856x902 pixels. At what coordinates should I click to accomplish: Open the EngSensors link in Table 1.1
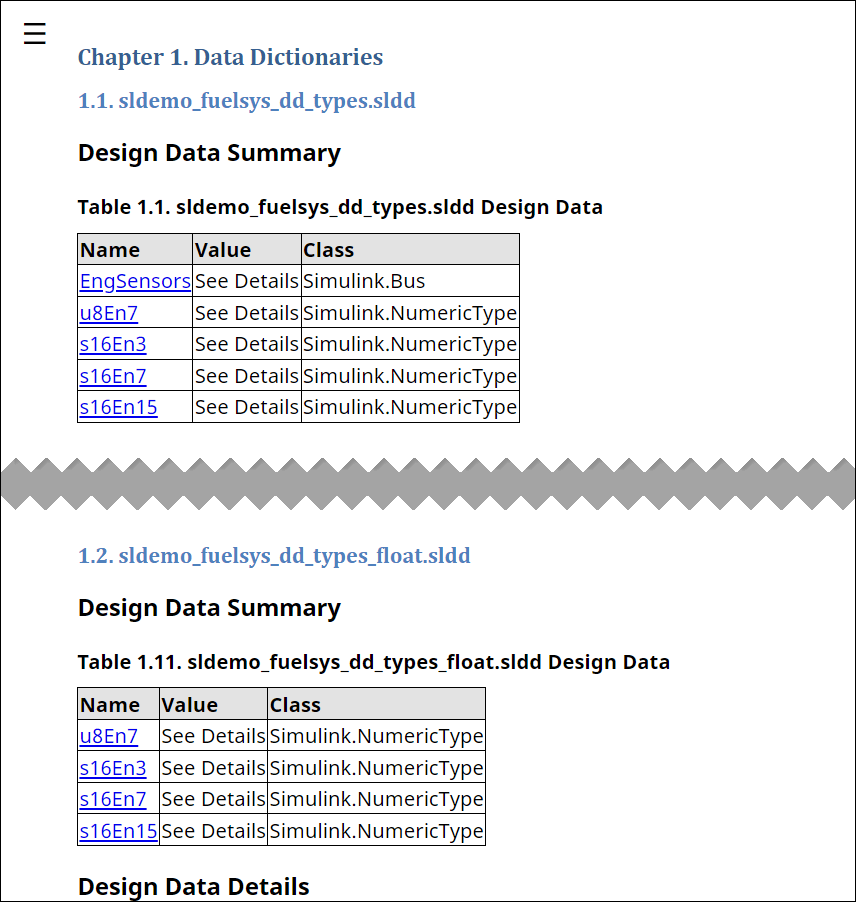(135, 281)
